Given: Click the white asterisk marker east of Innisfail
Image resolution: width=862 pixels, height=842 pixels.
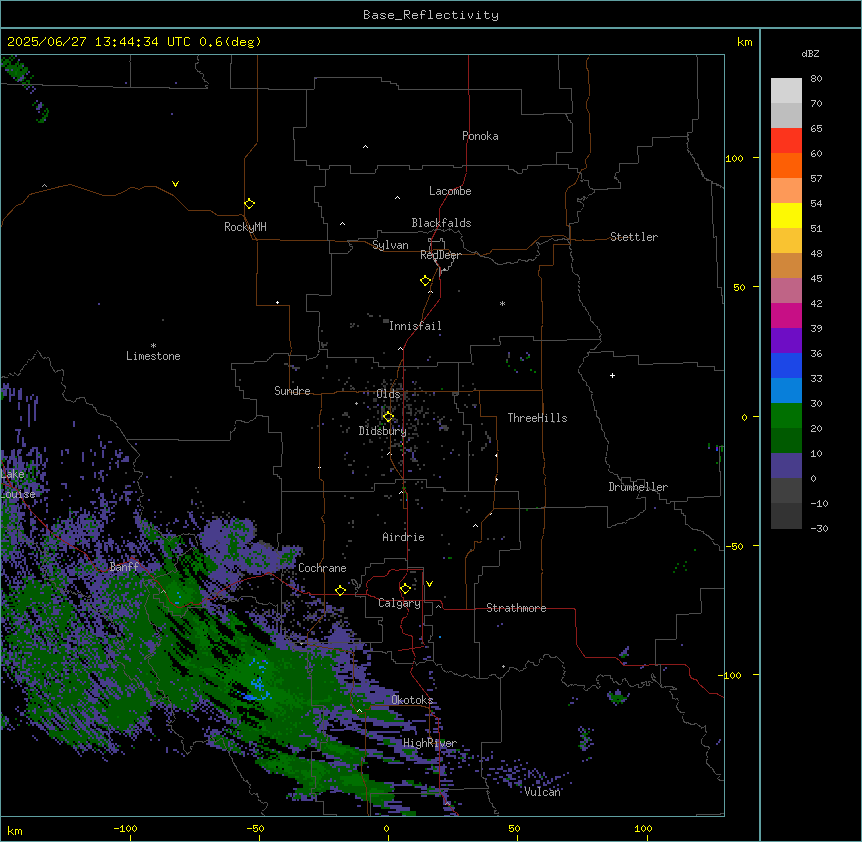Looking at the screenshot, I should (x=502, y=303).
